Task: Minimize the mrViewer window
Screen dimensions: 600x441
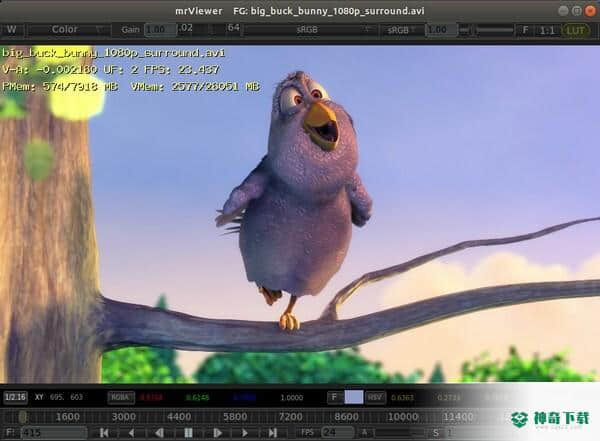Action: 563,11
